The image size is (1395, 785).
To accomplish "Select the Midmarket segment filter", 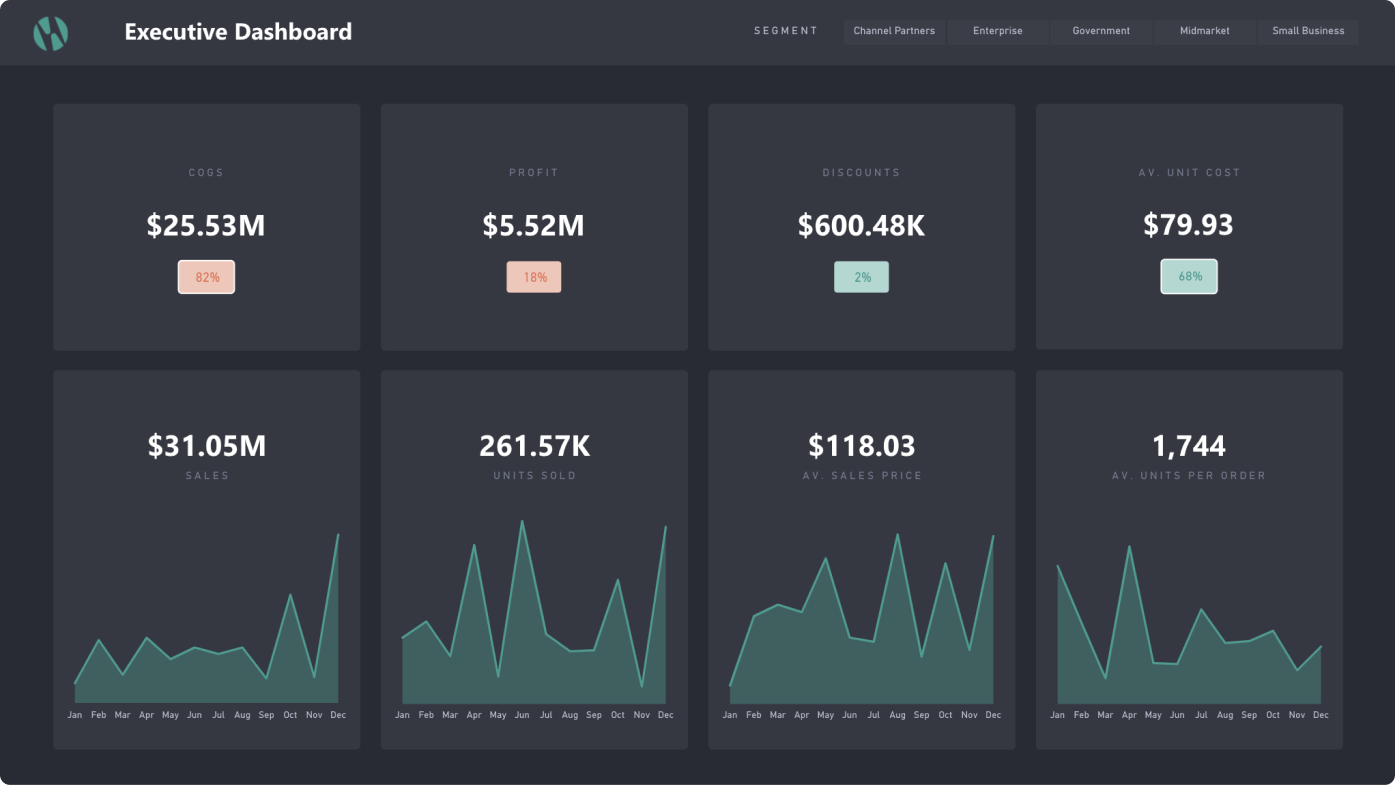I will [x=1204, y=31].
